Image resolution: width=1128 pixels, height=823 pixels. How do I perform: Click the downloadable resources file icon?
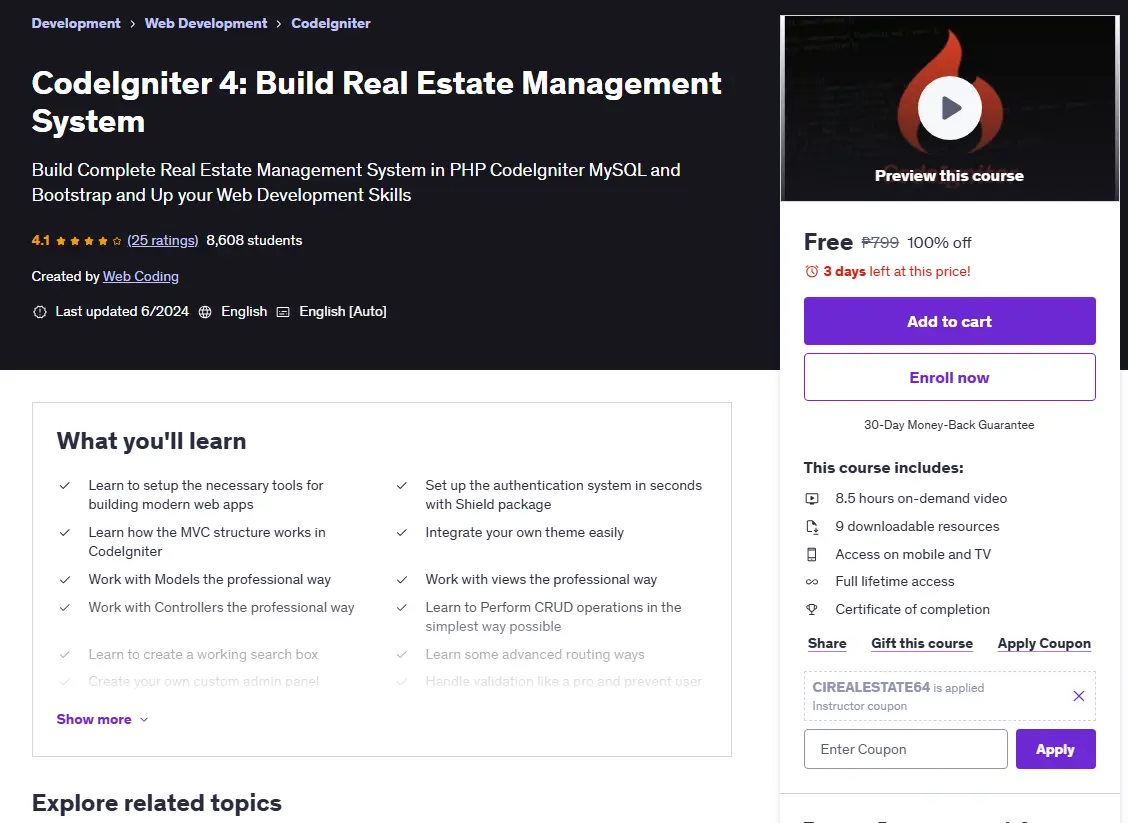[811, 527]
